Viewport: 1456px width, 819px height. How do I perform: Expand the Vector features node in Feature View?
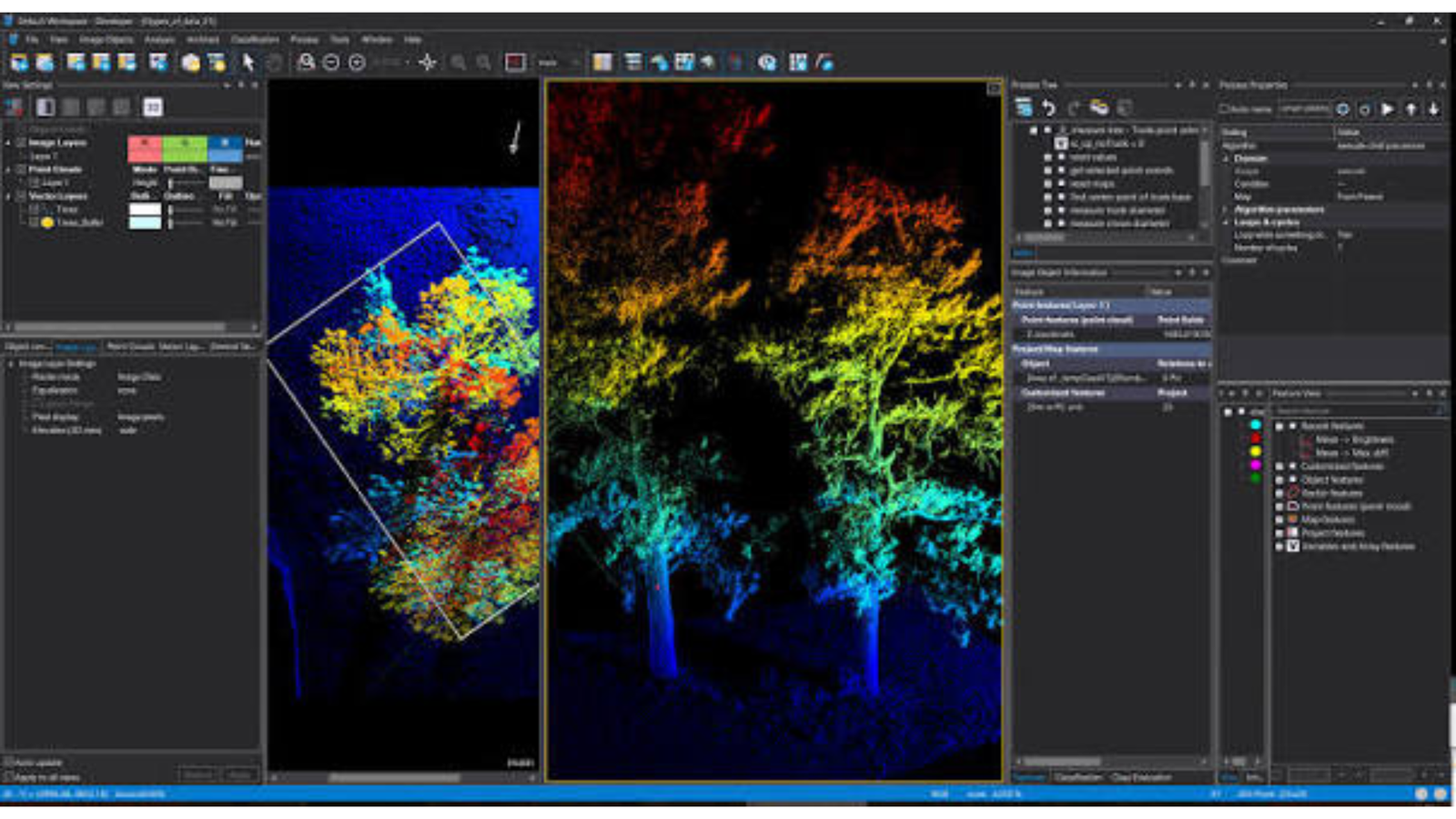[x=1279, y=493]
